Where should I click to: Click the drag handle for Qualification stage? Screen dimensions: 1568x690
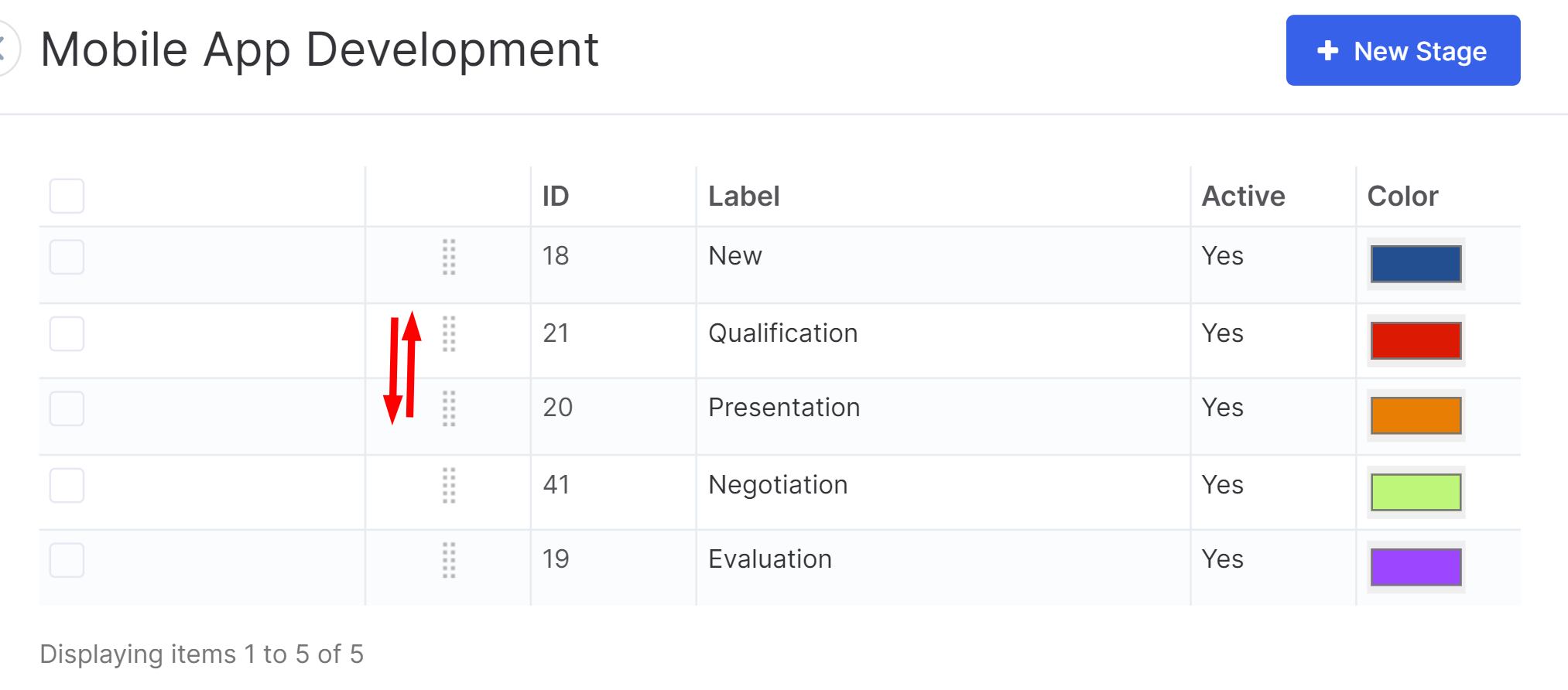point(449,334)
